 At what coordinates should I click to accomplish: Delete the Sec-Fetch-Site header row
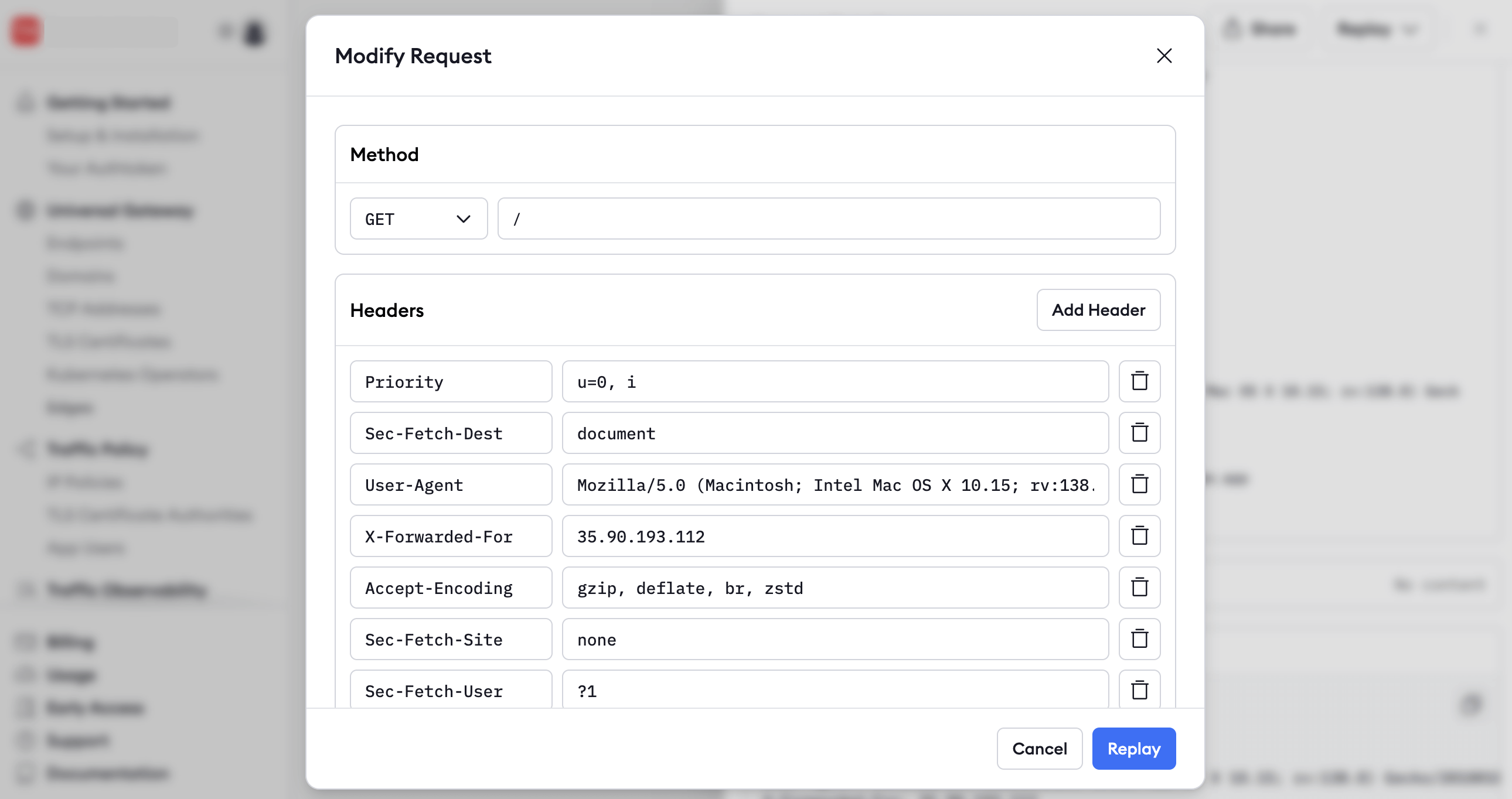coord(1139,639)
